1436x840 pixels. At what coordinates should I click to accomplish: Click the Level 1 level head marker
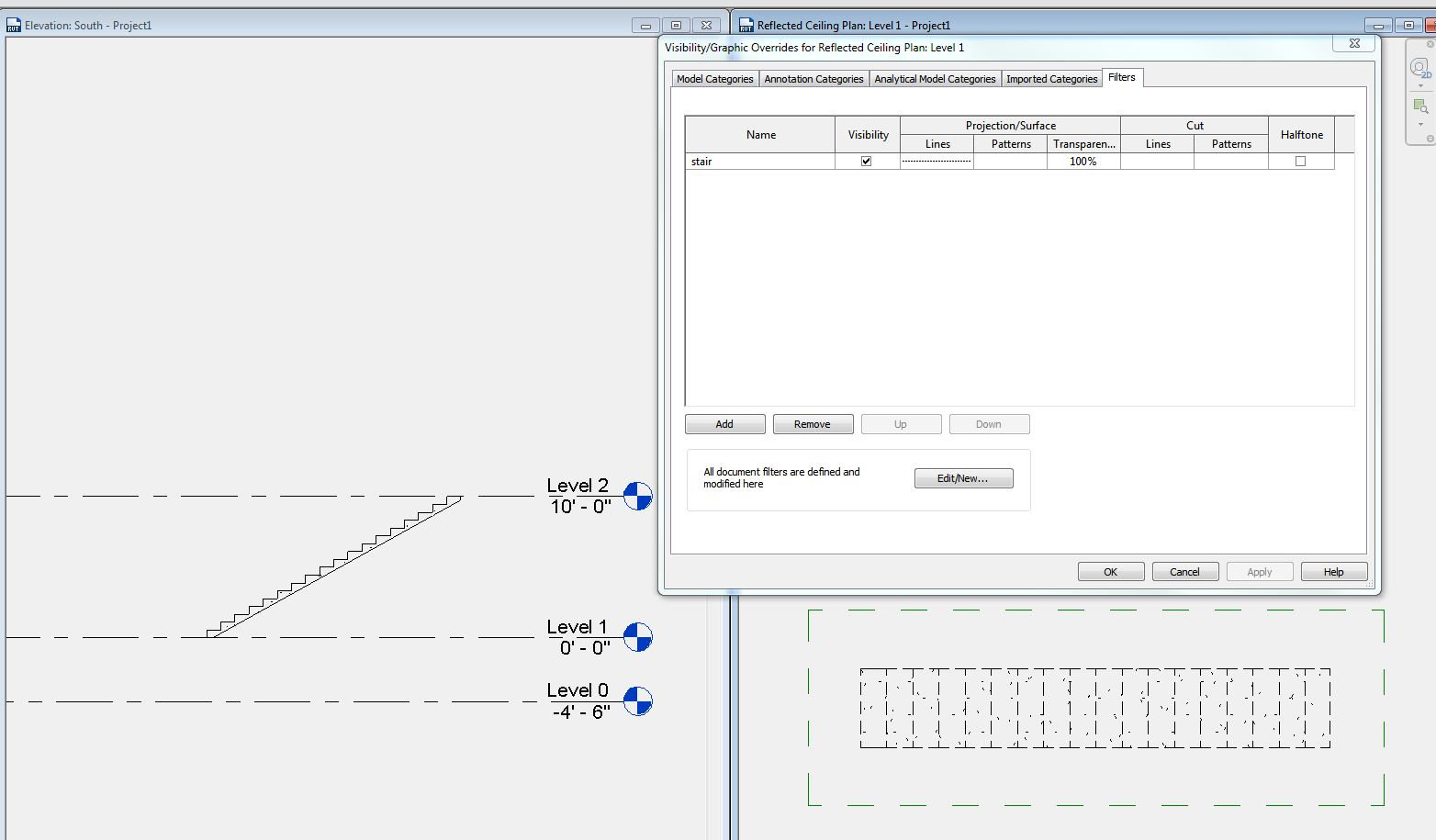[x=637, y=636]
